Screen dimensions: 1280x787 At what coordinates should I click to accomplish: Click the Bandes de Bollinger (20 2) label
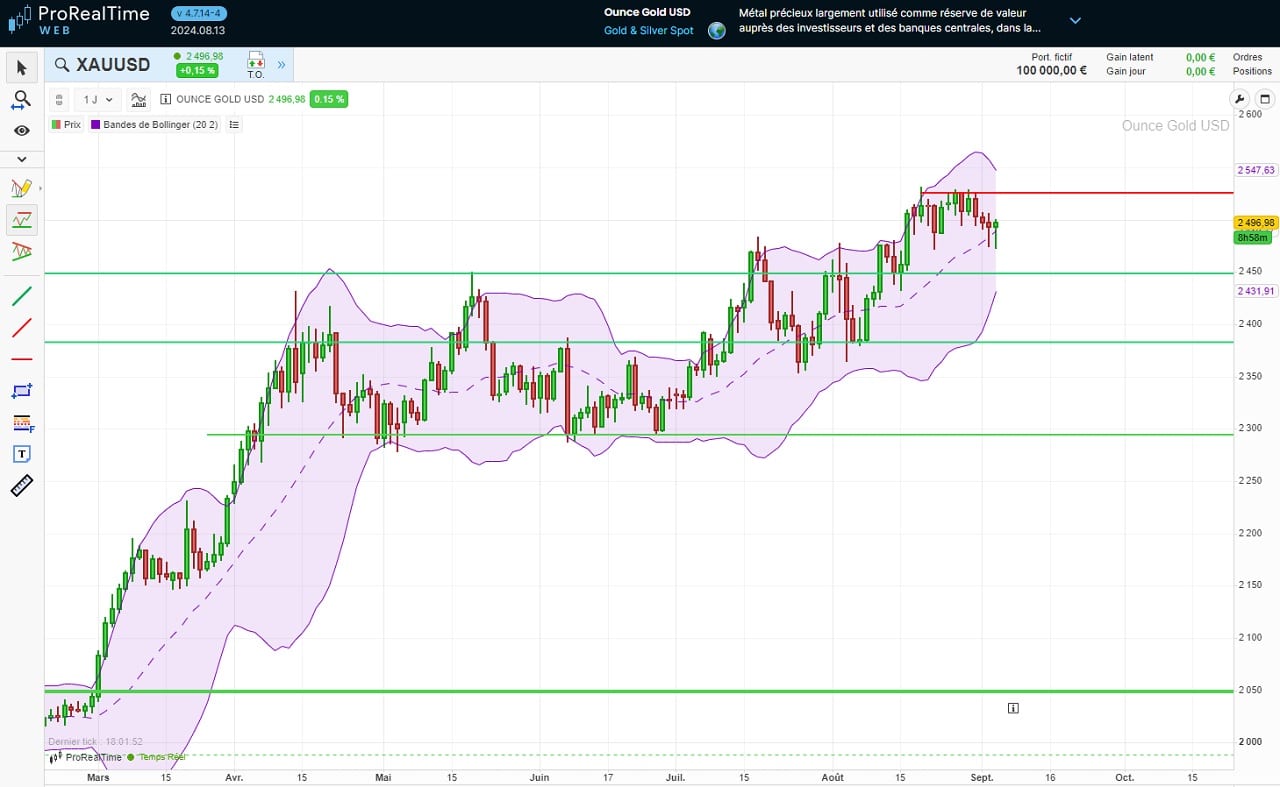click(160, 125)
